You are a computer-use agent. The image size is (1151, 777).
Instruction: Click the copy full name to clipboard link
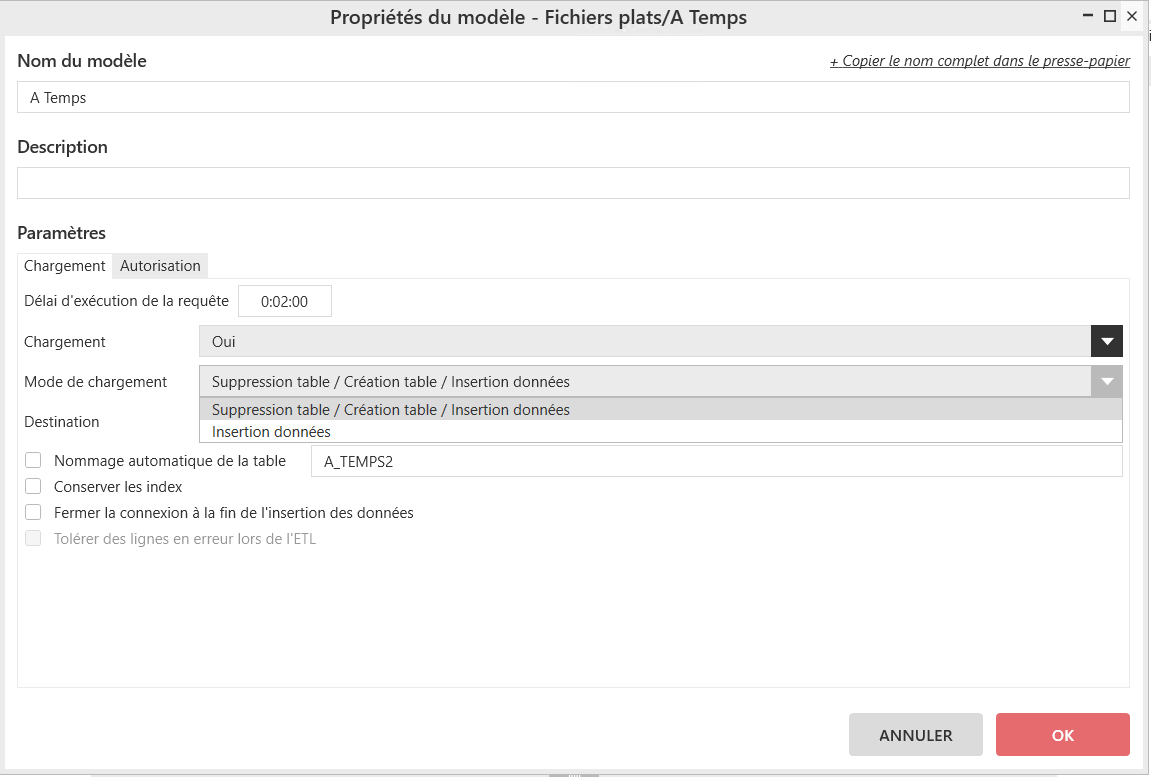979,61
